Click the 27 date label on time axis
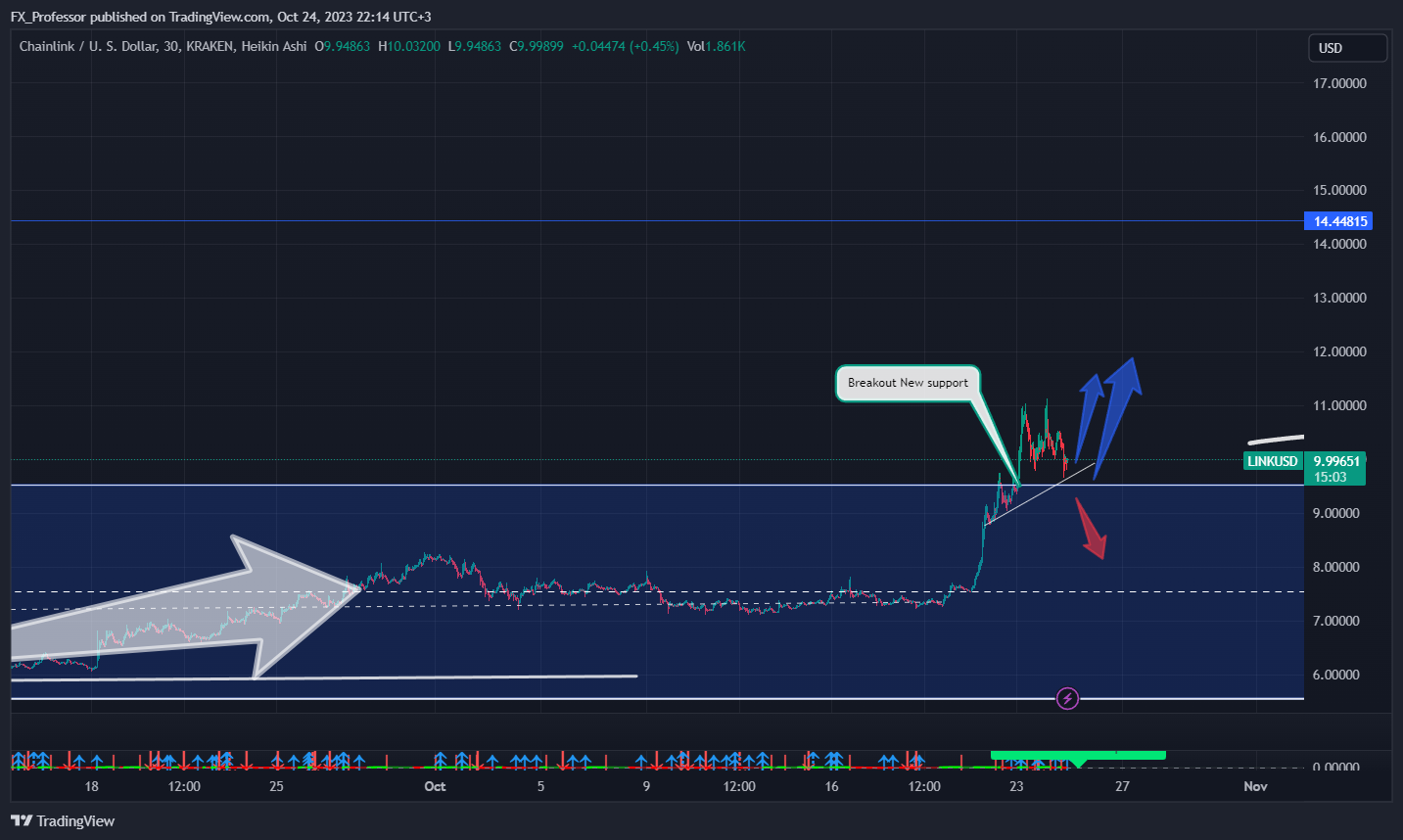The height and width of the screenshot is (840, 1403). point(1122,786)
